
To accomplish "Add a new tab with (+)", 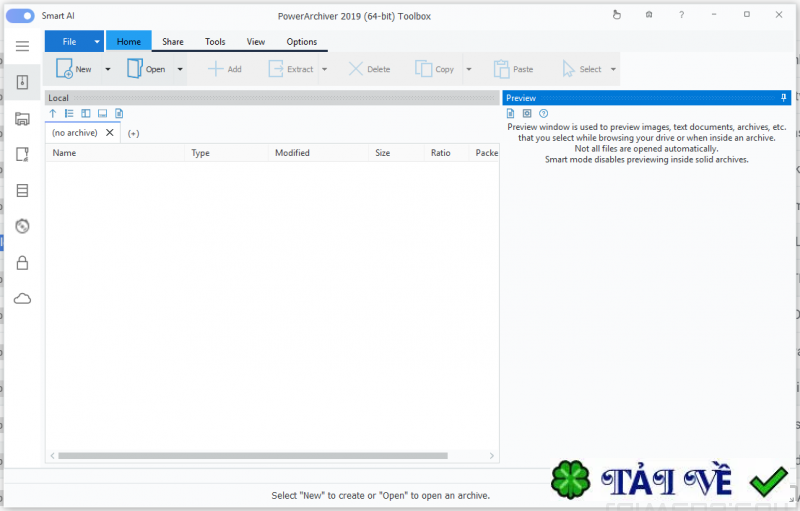I will coord(133,134).
